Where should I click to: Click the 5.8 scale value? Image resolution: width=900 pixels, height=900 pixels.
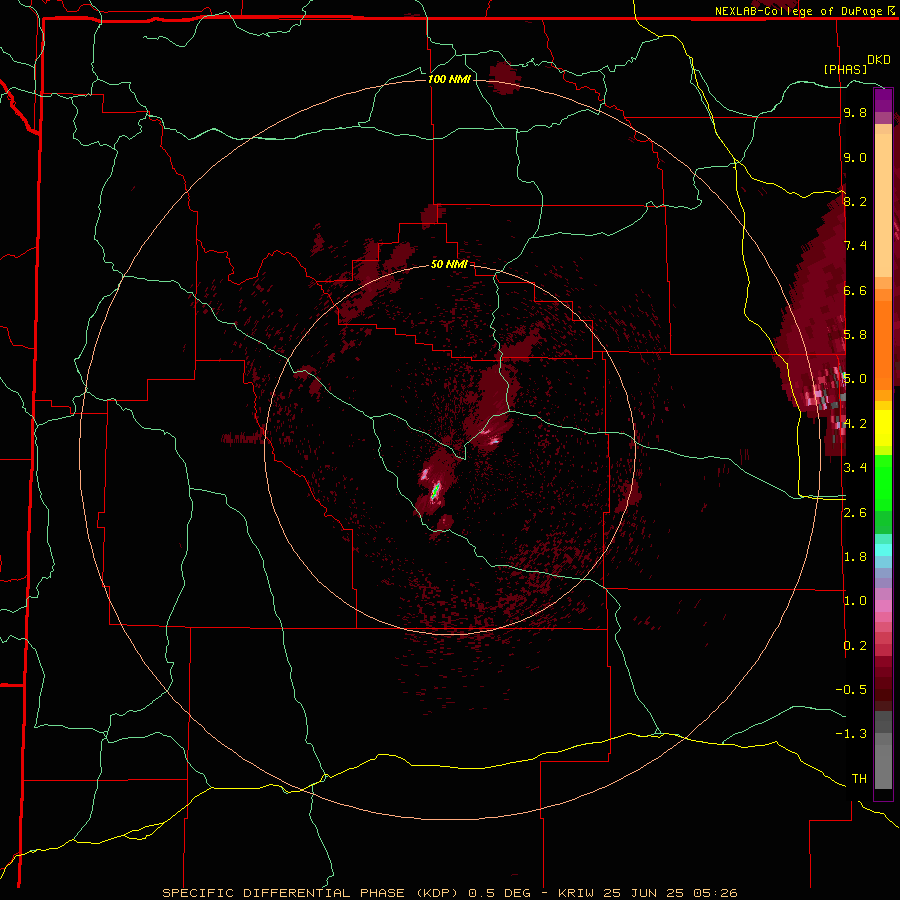(x=855, y=335)
